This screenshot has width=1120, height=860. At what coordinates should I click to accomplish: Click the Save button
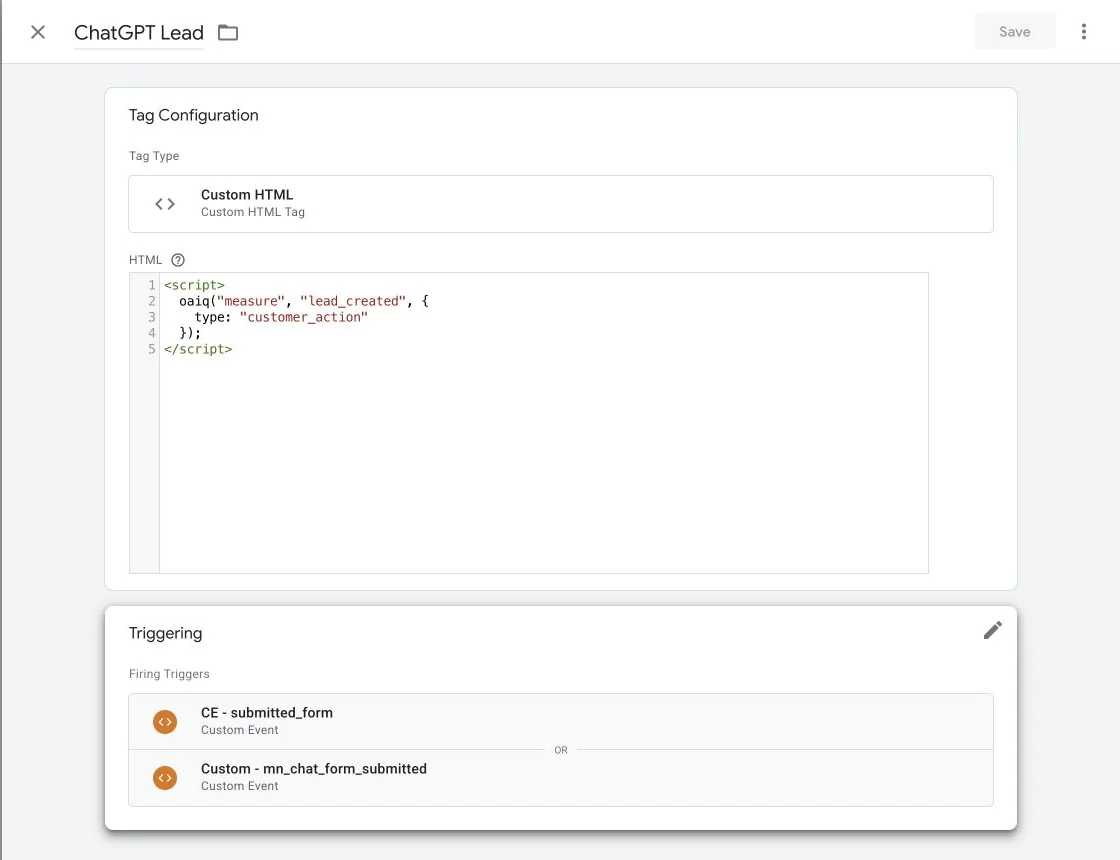point(1014,31)
